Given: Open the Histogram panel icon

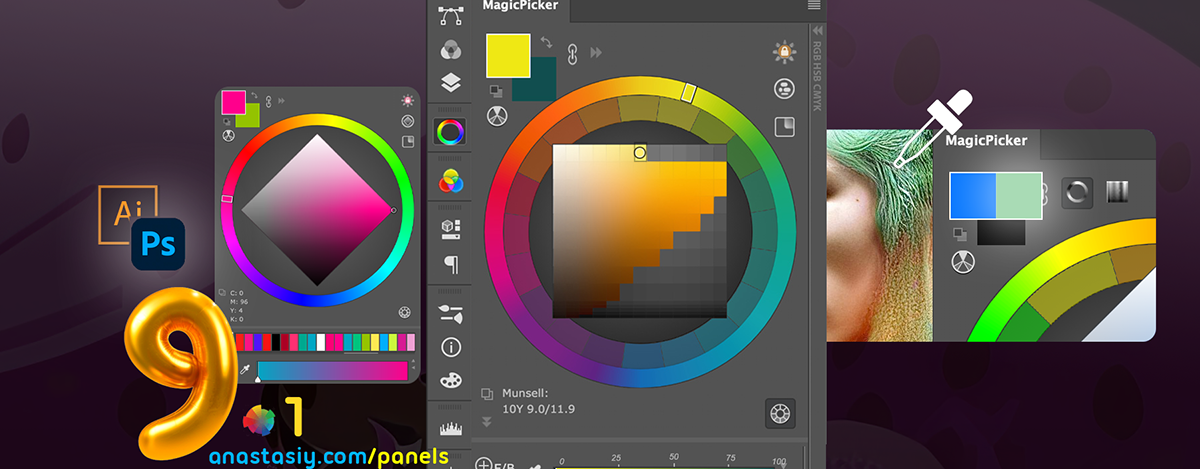Looking at the screenshot, I should coord(450,428).
